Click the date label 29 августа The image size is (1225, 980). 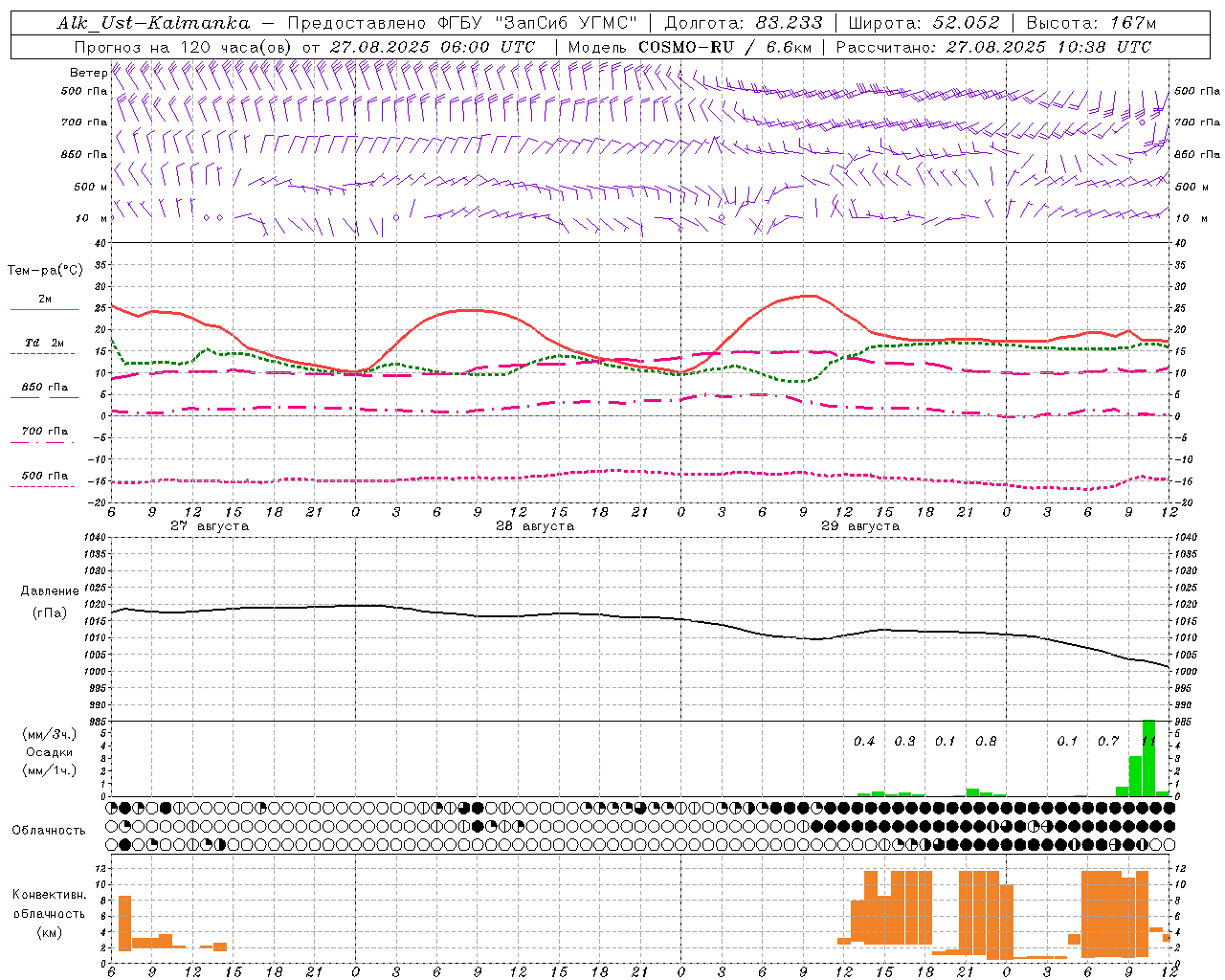click(x=860, y=526)
